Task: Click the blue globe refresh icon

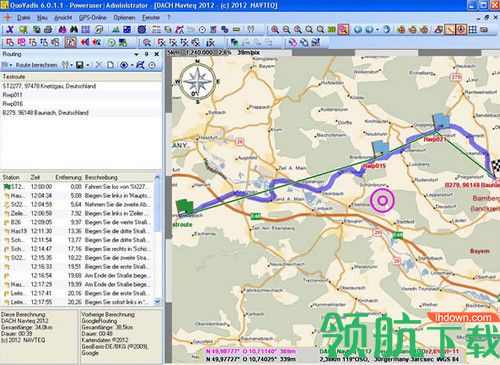Action: pyautogui.click(x=387, y=30)
